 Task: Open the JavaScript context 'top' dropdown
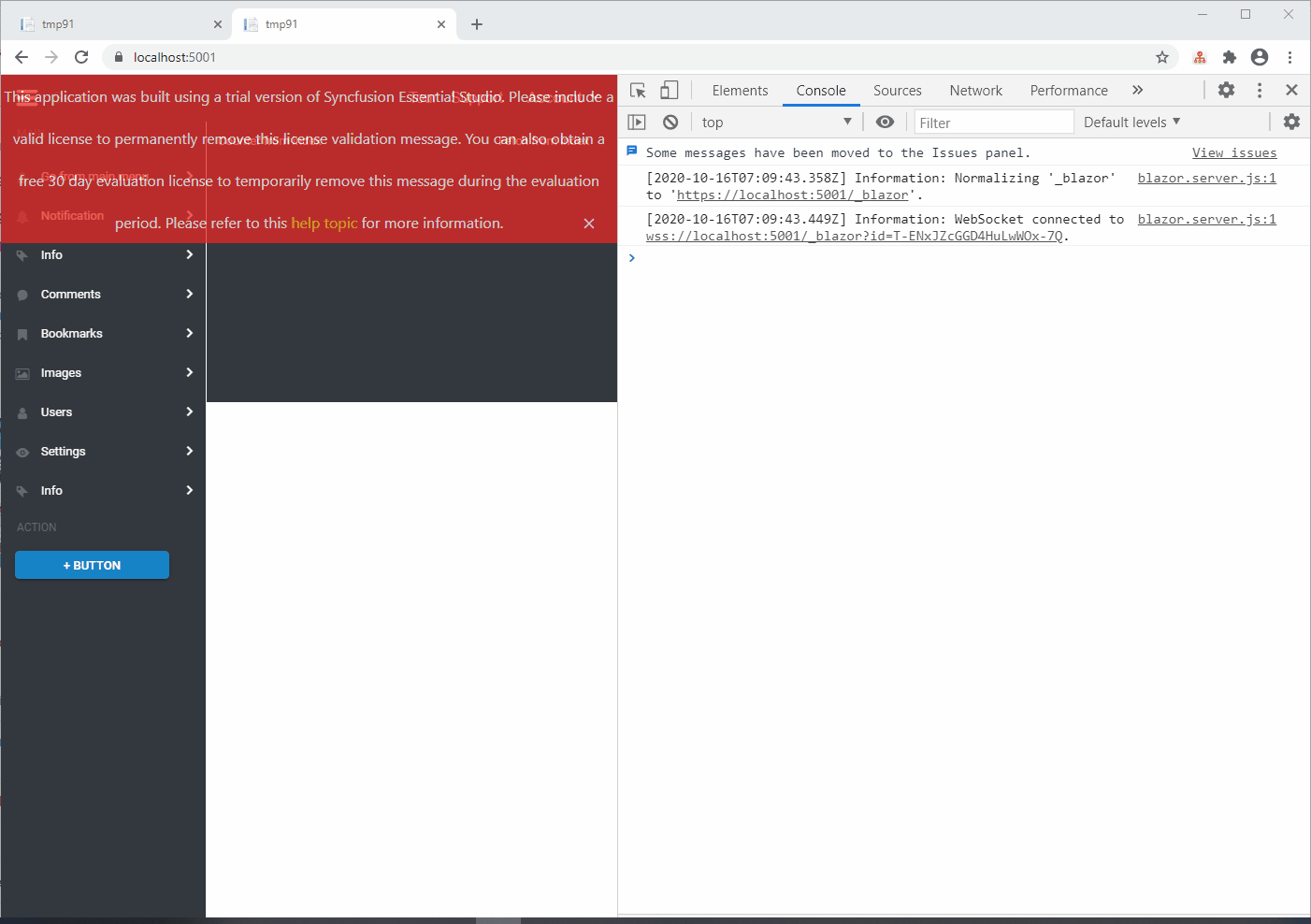(x=776, y=123)
